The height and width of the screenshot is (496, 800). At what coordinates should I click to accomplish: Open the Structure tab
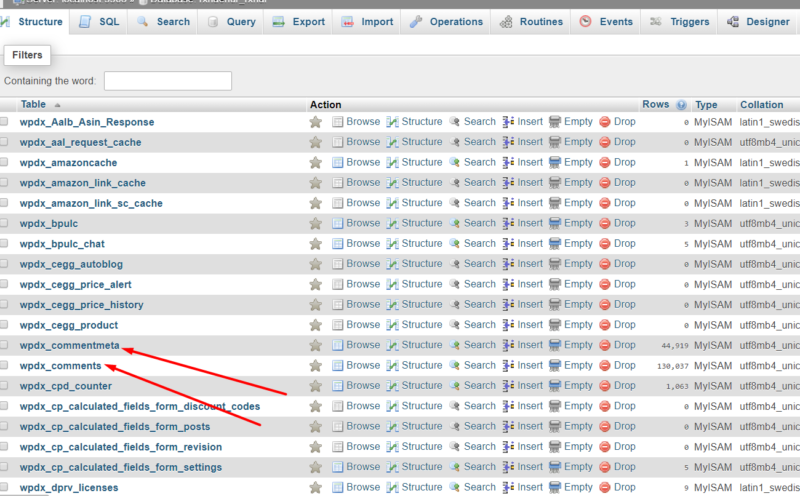[x=34, y=22]
